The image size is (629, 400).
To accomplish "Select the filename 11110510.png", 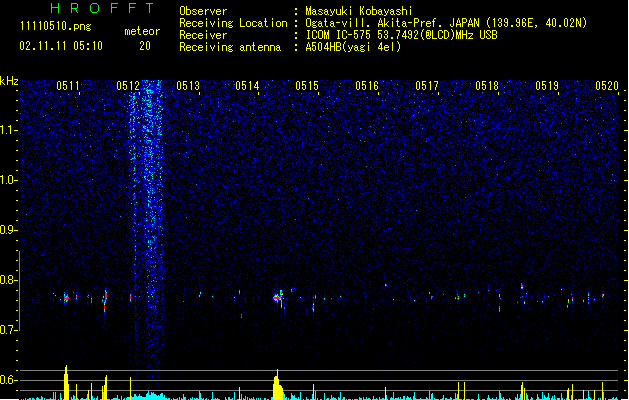I will point(55,26).
